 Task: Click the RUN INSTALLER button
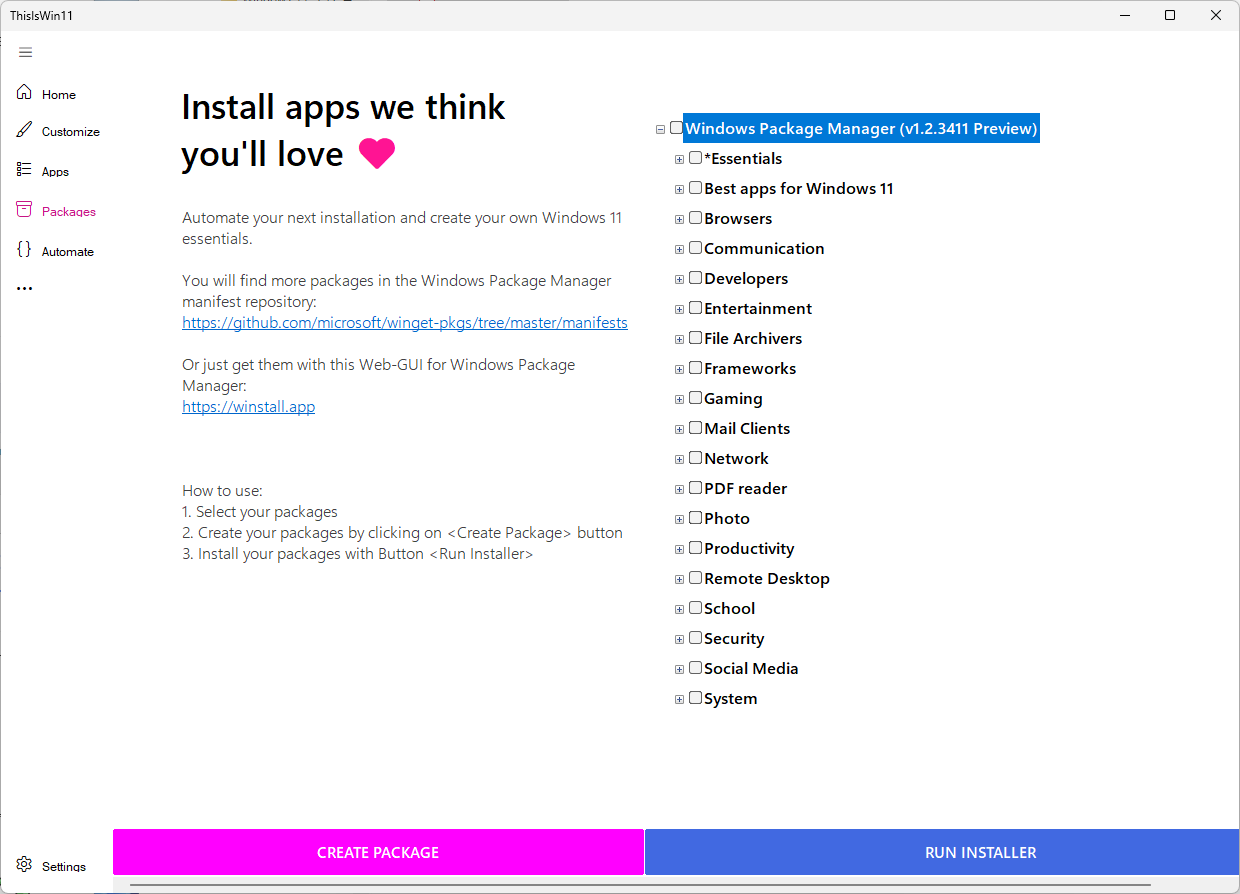click(x=942, y=852)
